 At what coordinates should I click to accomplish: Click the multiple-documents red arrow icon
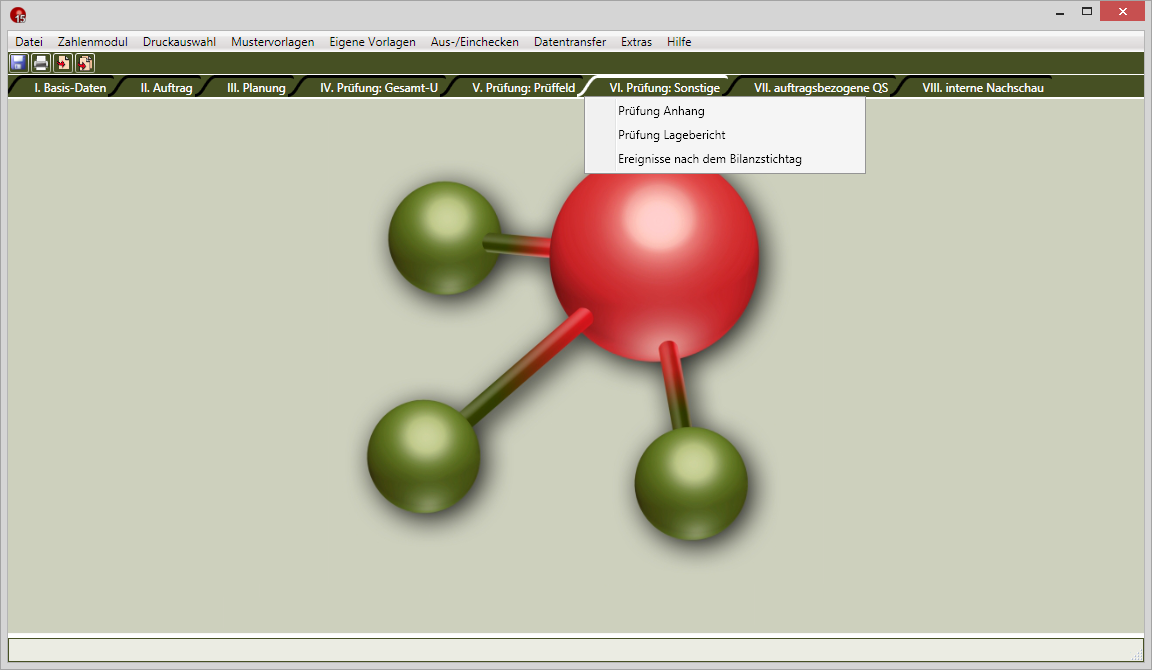click(x=85, y=63)
